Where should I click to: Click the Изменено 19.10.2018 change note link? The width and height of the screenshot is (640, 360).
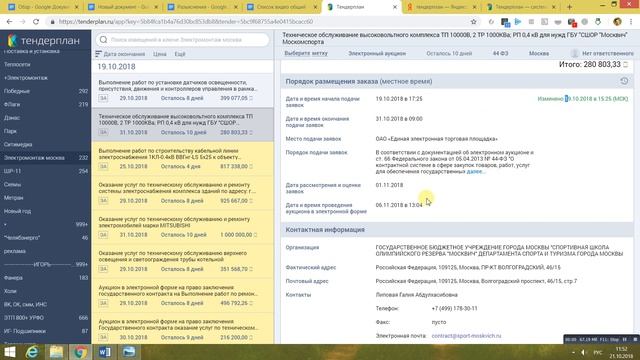pyautogui.click(x=582, y=99)
